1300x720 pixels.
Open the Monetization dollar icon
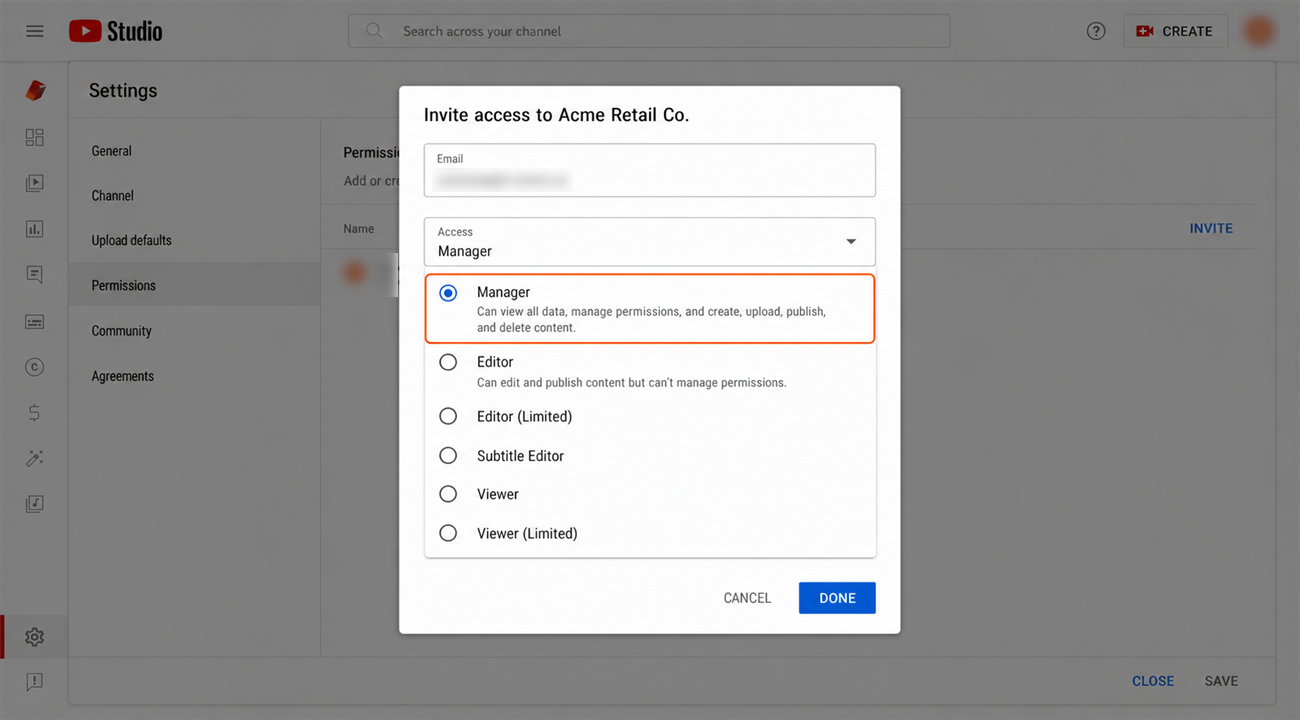click(x=35, y=412)
